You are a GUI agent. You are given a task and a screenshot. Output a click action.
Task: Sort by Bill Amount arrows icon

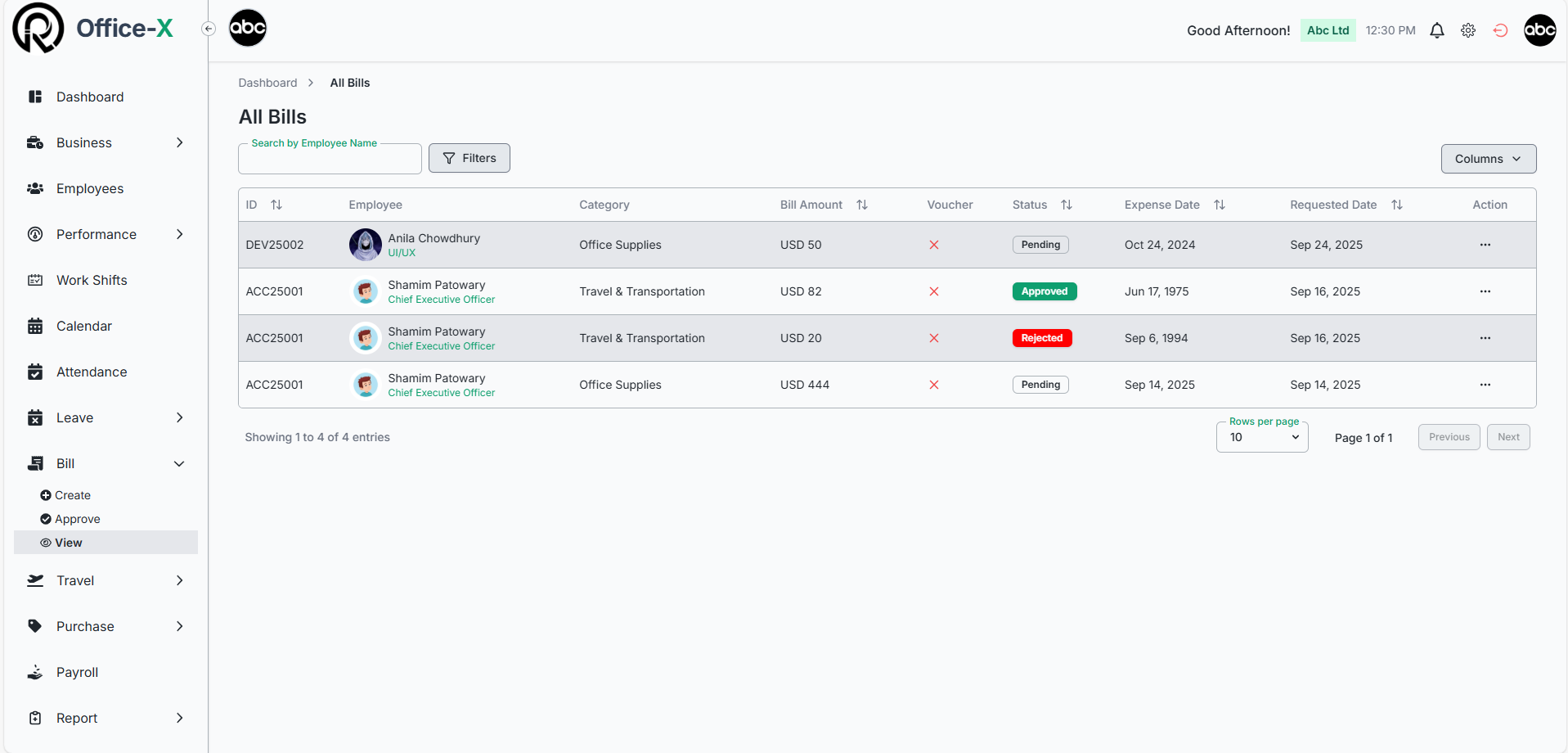point(862,205)
